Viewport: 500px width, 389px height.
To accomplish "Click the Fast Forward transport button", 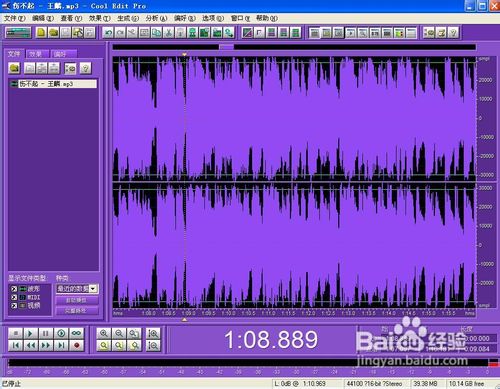I will 46,346.
